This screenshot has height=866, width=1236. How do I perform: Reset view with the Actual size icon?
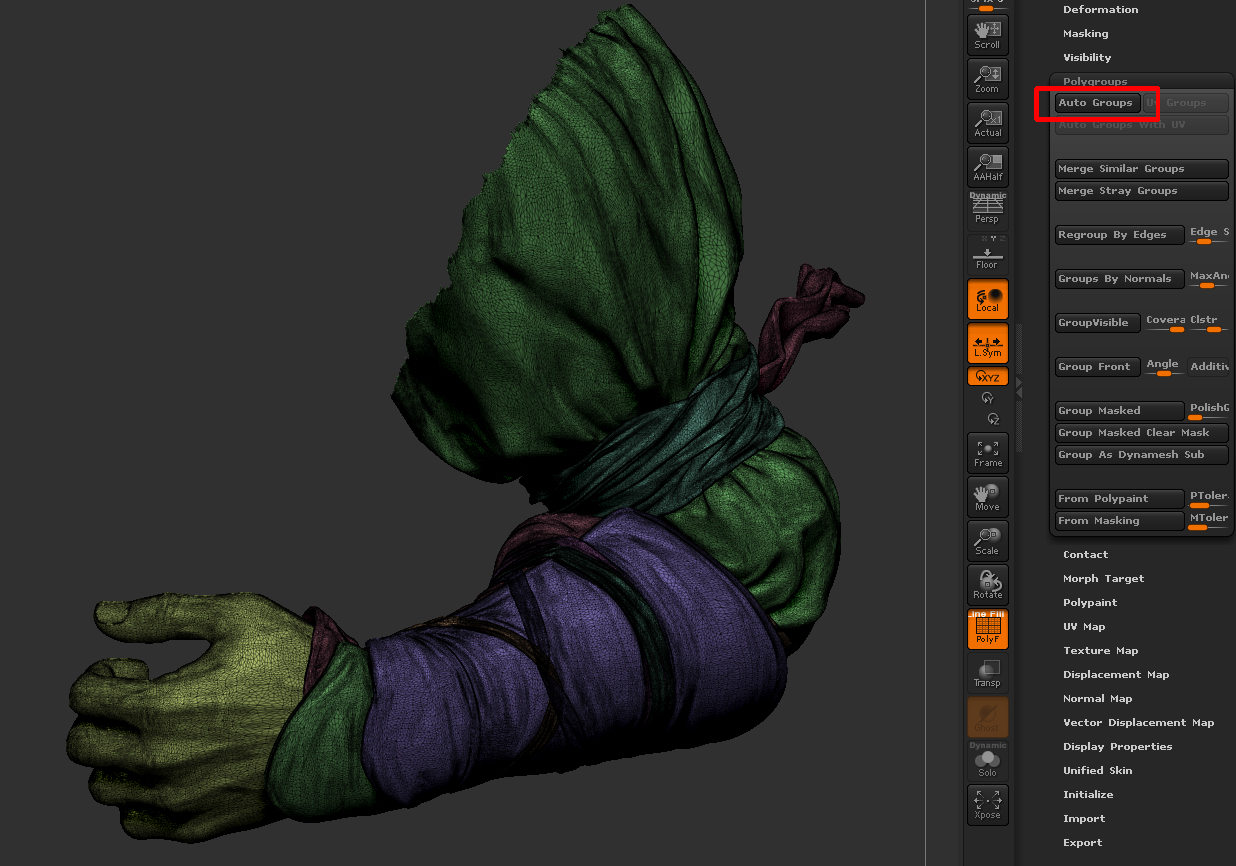[x=988, y=122]
